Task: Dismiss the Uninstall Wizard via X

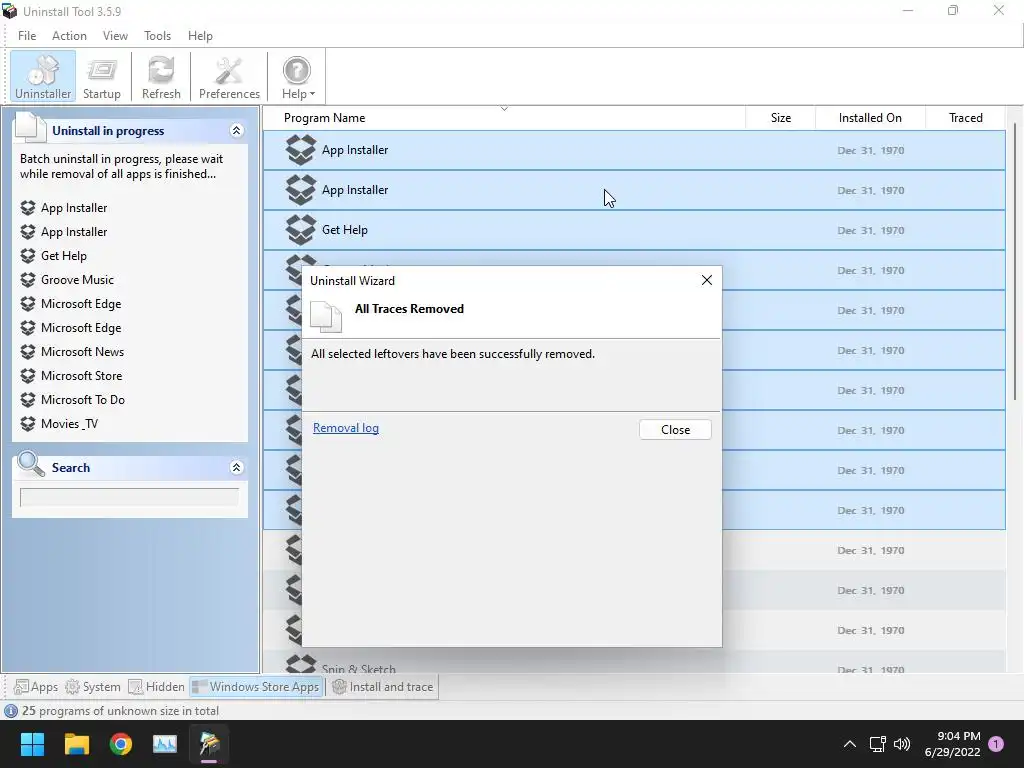Action: (x=707, y=280)
